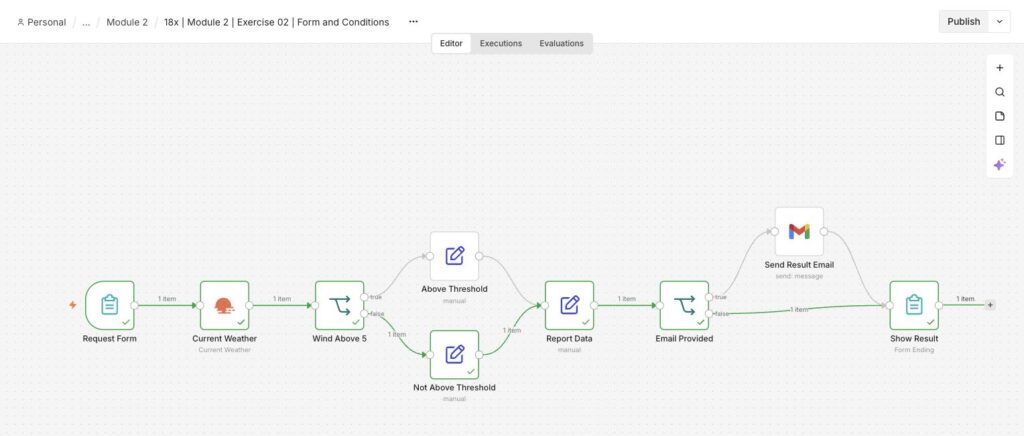The height and width of the screenshot is (436, 1024).
Task: Open Module 2 breadcrumb folder
Action: [127, 22]
